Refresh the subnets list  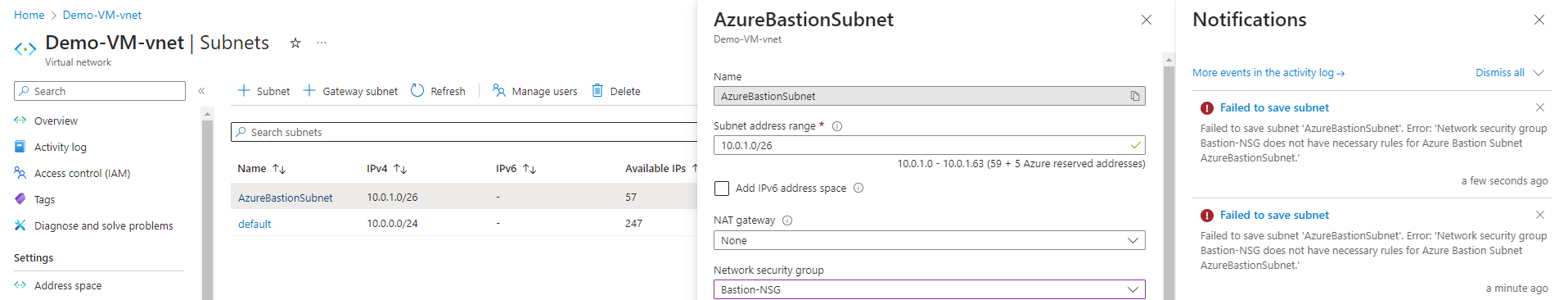click(438, 91)
